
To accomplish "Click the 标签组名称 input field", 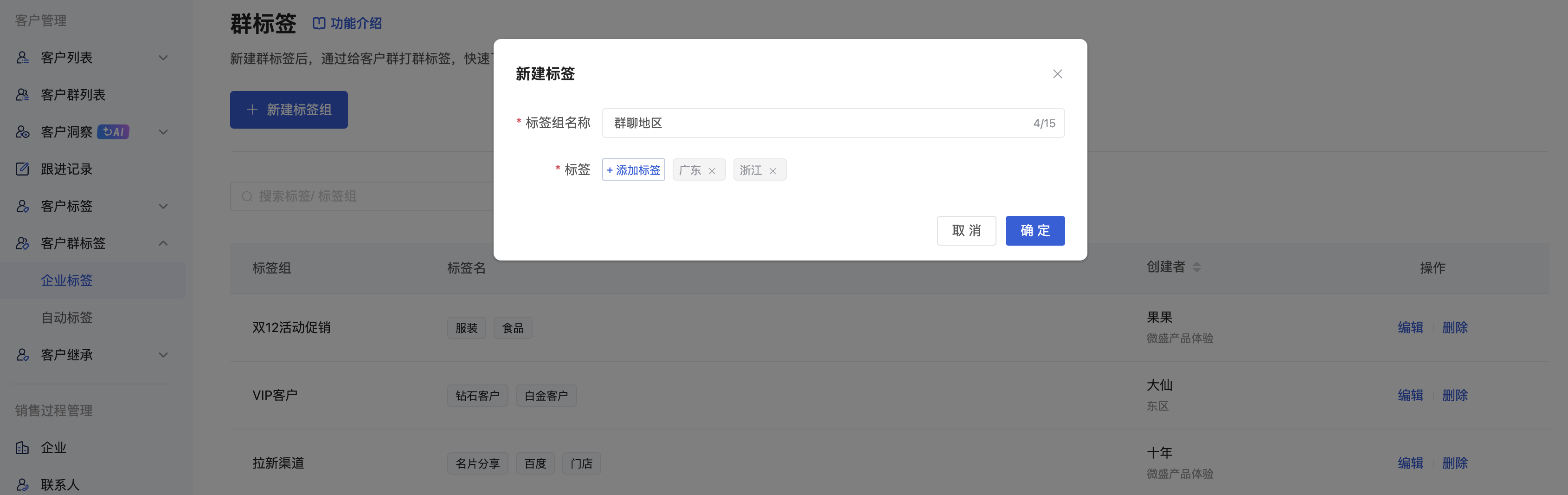I will (x=833, y=123).
